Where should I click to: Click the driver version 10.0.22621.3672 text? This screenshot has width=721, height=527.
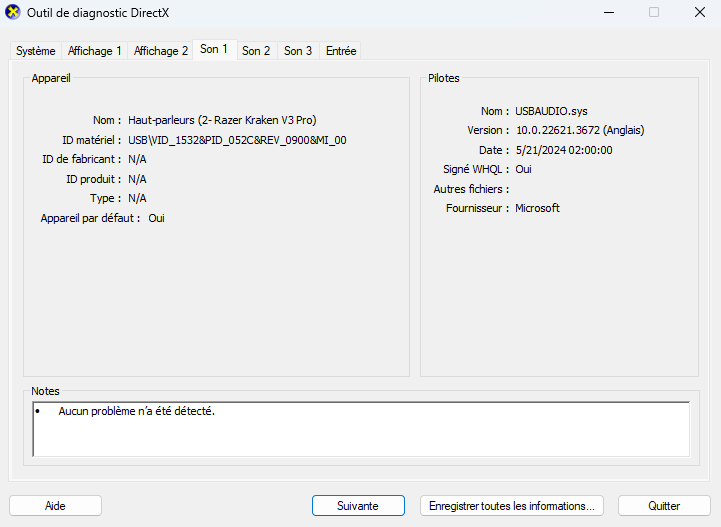[x=580, y=130]
